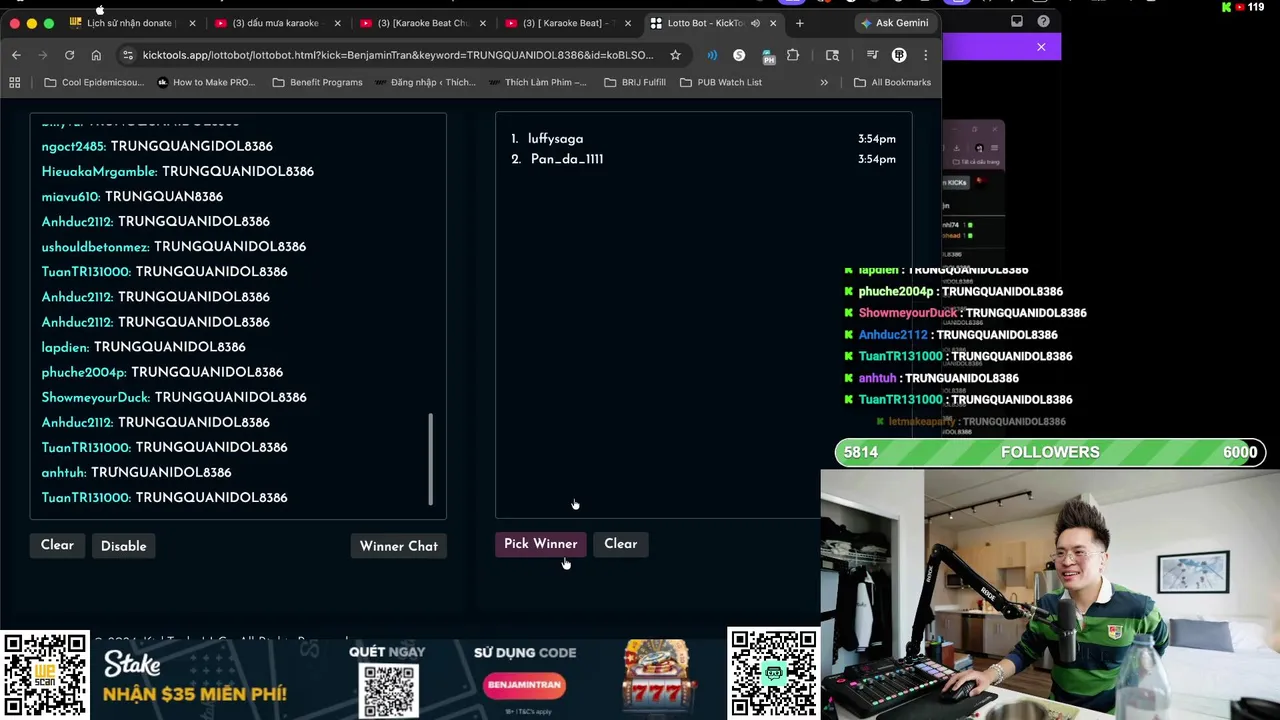
Task: Reload the Lotto Bot page
Action: tap(69, 55)
